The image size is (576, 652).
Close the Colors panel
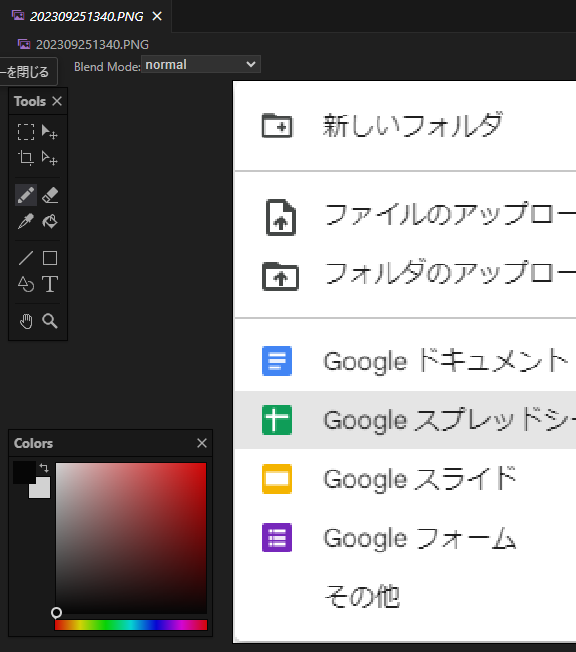202,443
